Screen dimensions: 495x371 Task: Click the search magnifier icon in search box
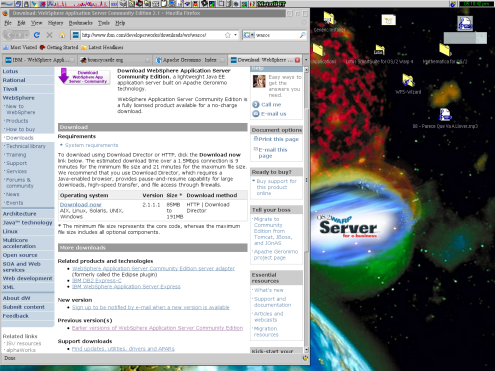coord(302,35)
